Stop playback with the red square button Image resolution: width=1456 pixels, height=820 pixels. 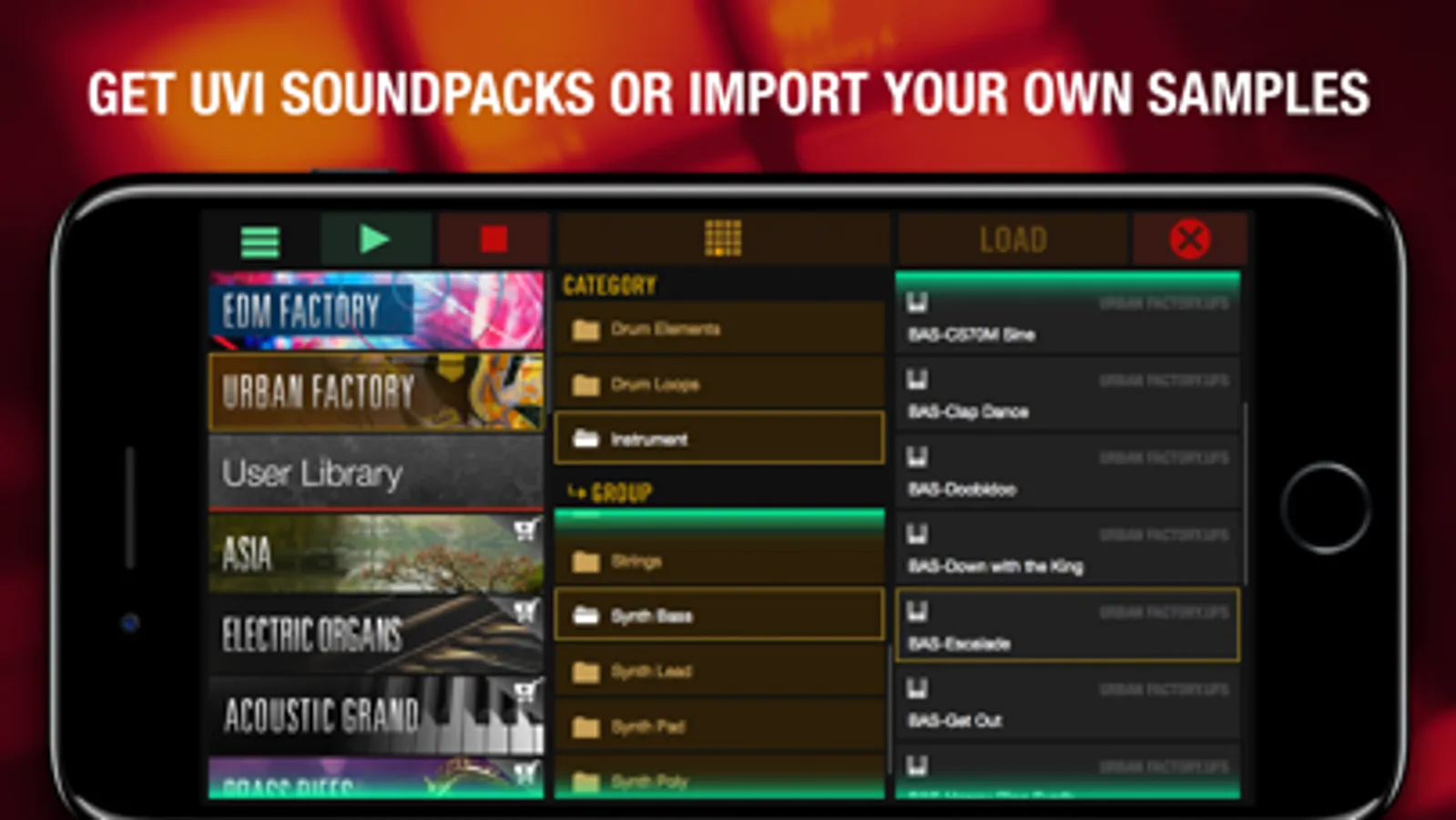click(x=494, y=240)
